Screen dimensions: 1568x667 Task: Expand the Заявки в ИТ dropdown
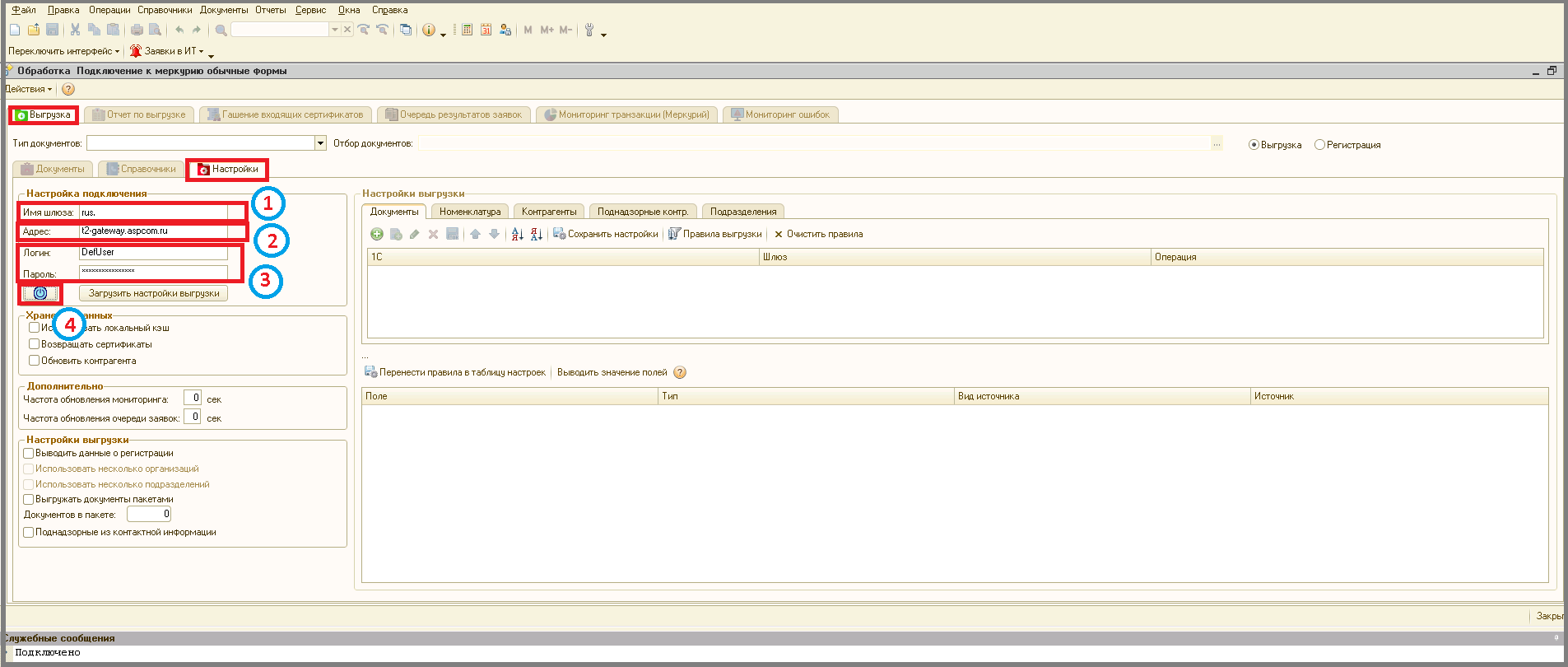(167, 51)
